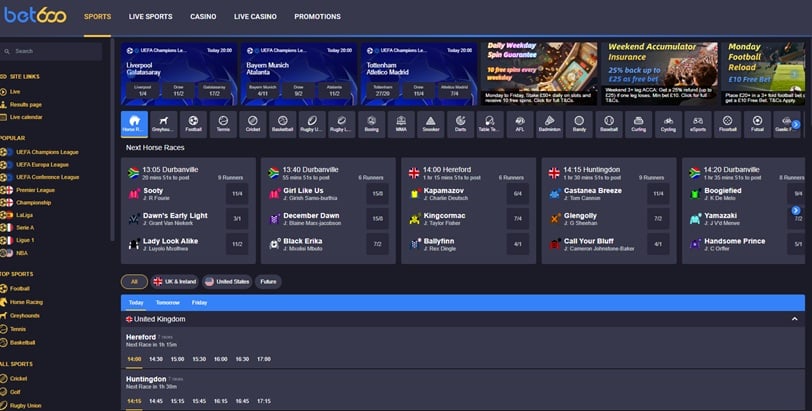Open Premier League in sidebar

35,190
